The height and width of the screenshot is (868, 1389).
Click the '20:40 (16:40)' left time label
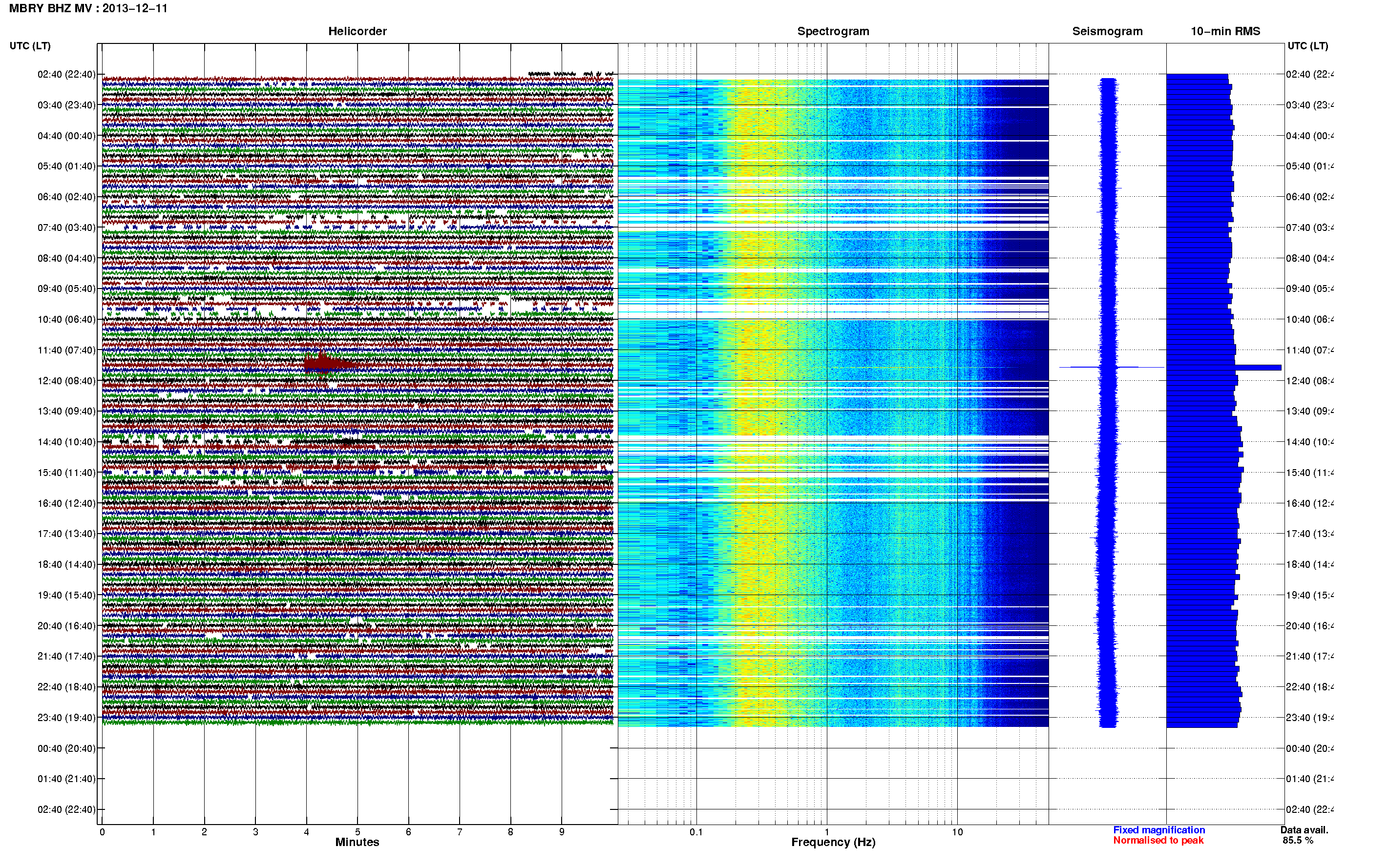(x=66, y=626)
